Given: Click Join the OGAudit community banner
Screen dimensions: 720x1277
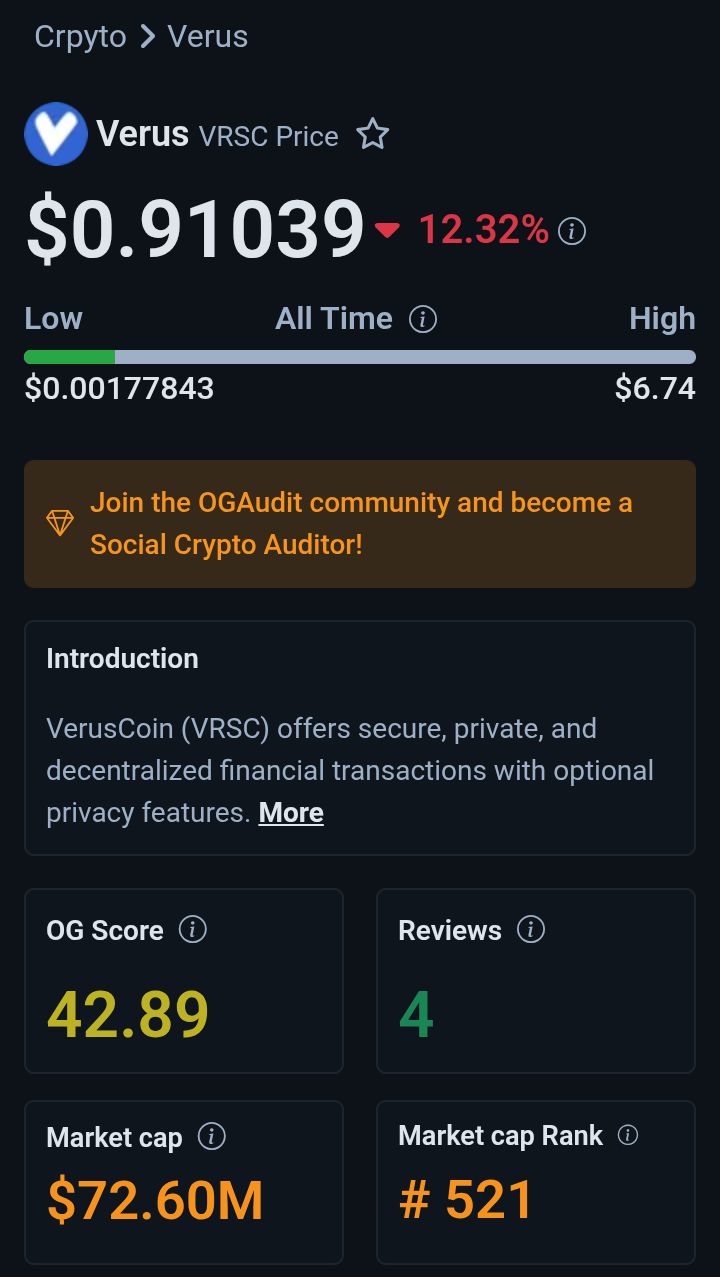Looking at the screenshot, I should [360, 523].
